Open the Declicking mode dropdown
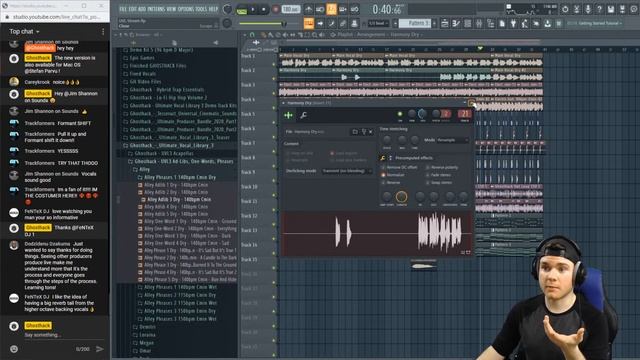The height and width of the screenshot is (360, 640). pyautogui.click(x=346, y=171)
